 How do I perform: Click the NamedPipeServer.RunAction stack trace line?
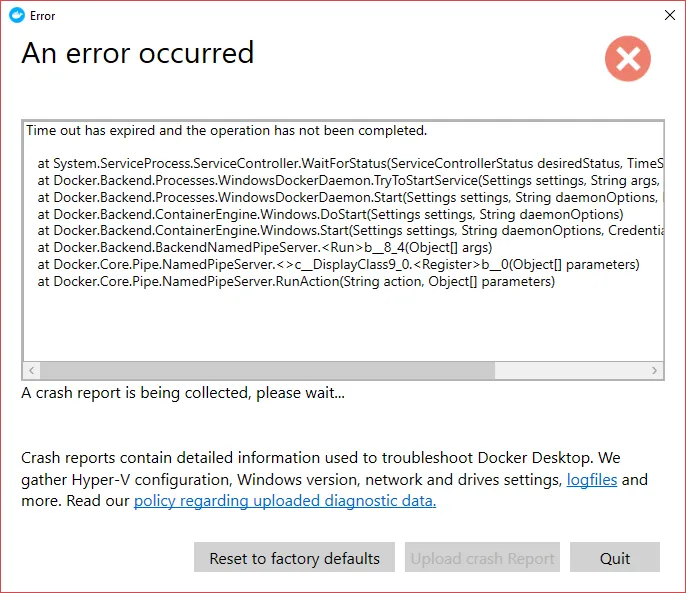coord(296,282)
